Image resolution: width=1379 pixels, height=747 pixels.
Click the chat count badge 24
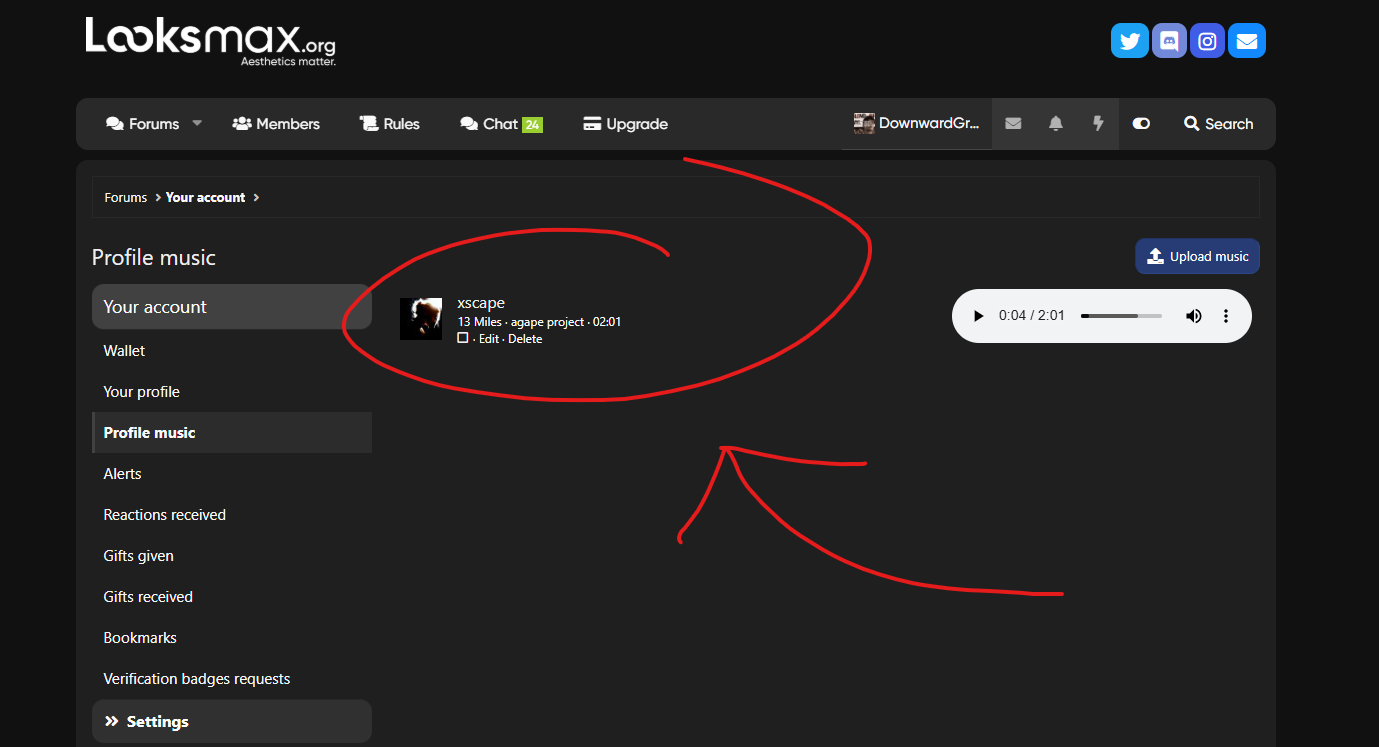[532, 125]
